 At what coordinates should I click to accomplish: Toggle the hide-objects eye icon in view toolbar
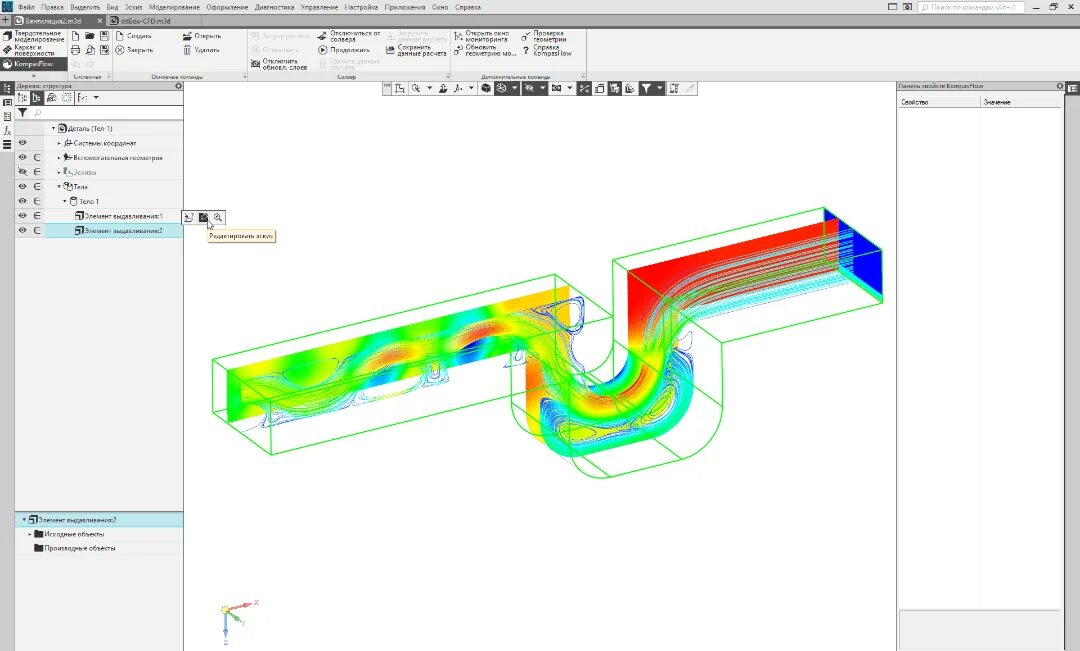point(529,88)
